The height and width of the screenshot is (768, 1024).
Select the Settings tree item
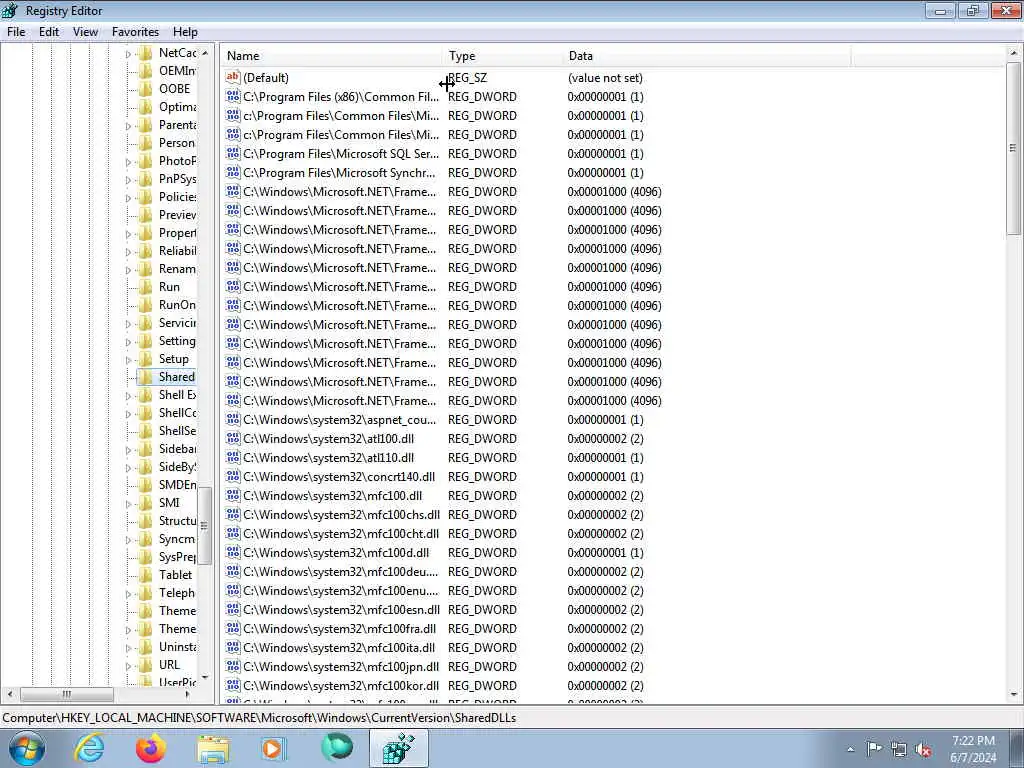176,341
